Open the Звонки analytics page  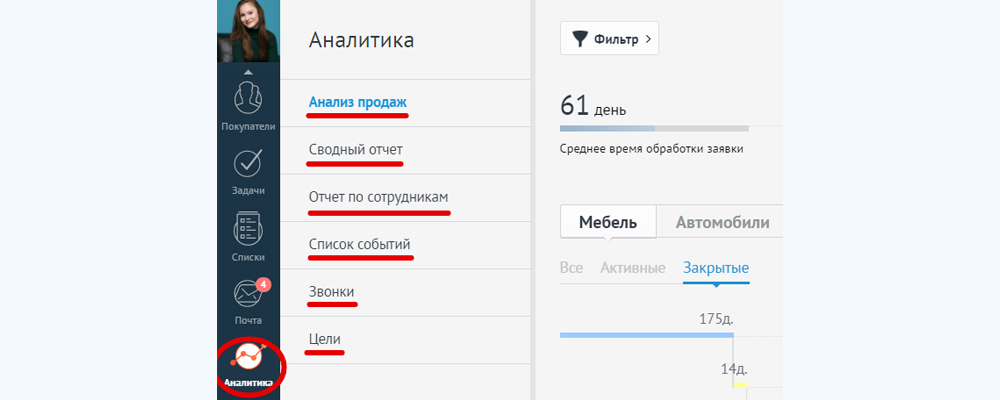[x=331, y=292]
